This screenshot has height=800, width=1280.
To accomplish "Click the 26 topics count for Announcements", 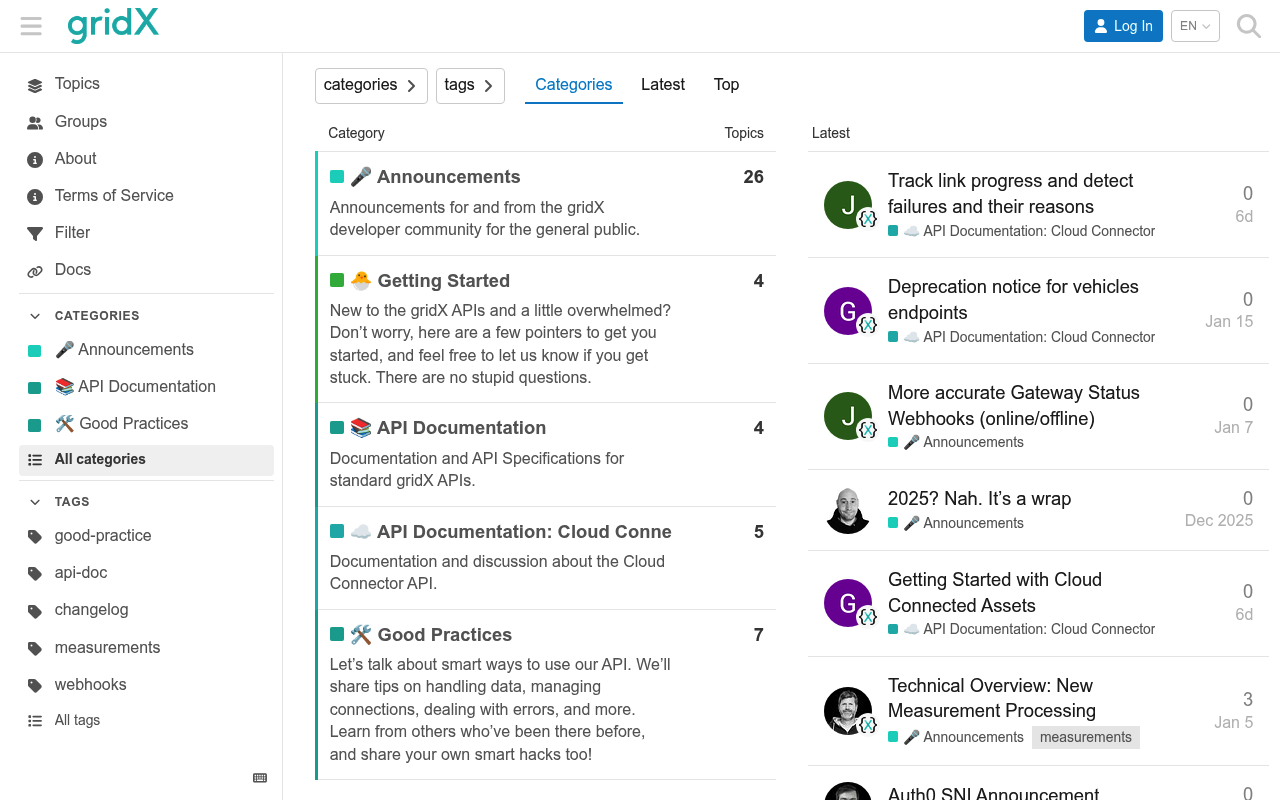I will point(753,177).
